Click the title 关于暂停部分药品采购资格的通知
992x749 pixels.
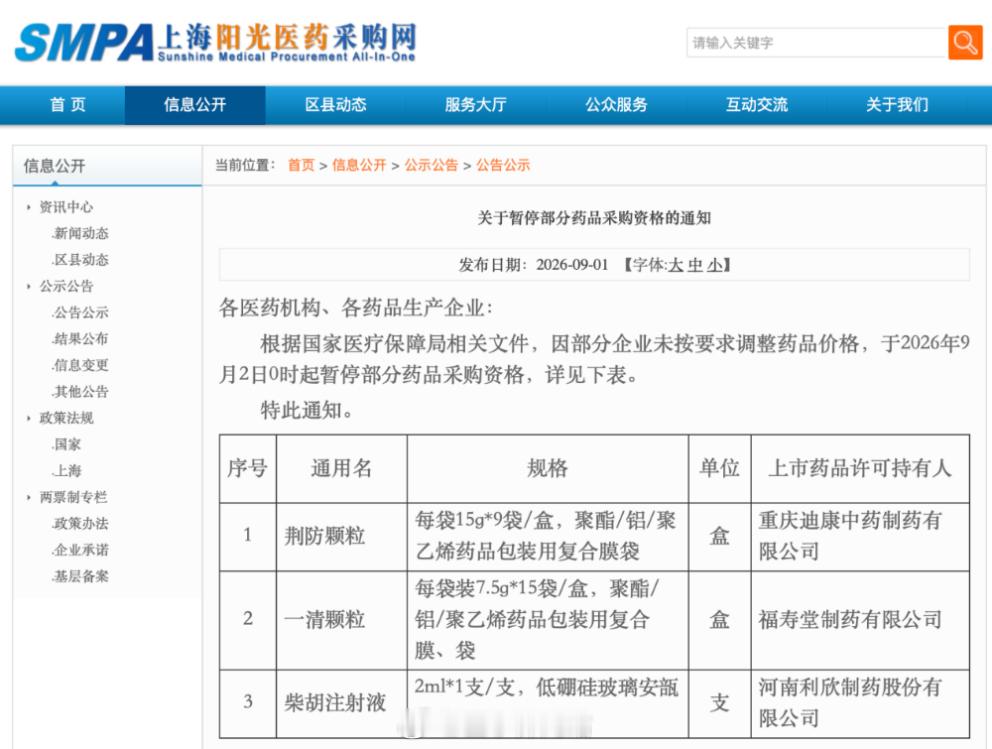[594, 218]
